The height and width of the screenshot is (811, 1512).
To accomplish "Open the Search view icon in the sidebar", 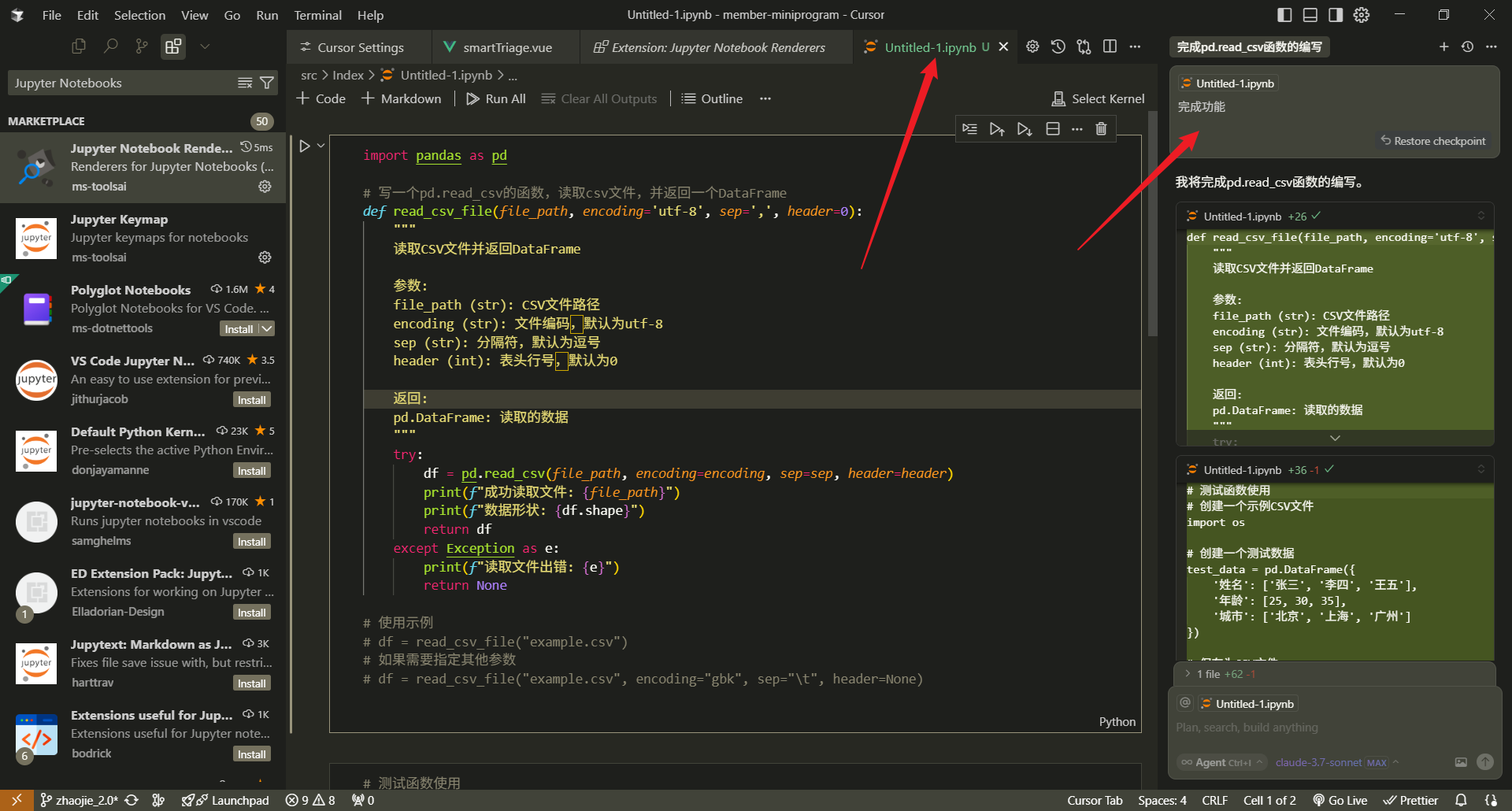I will tap(110, 46).
